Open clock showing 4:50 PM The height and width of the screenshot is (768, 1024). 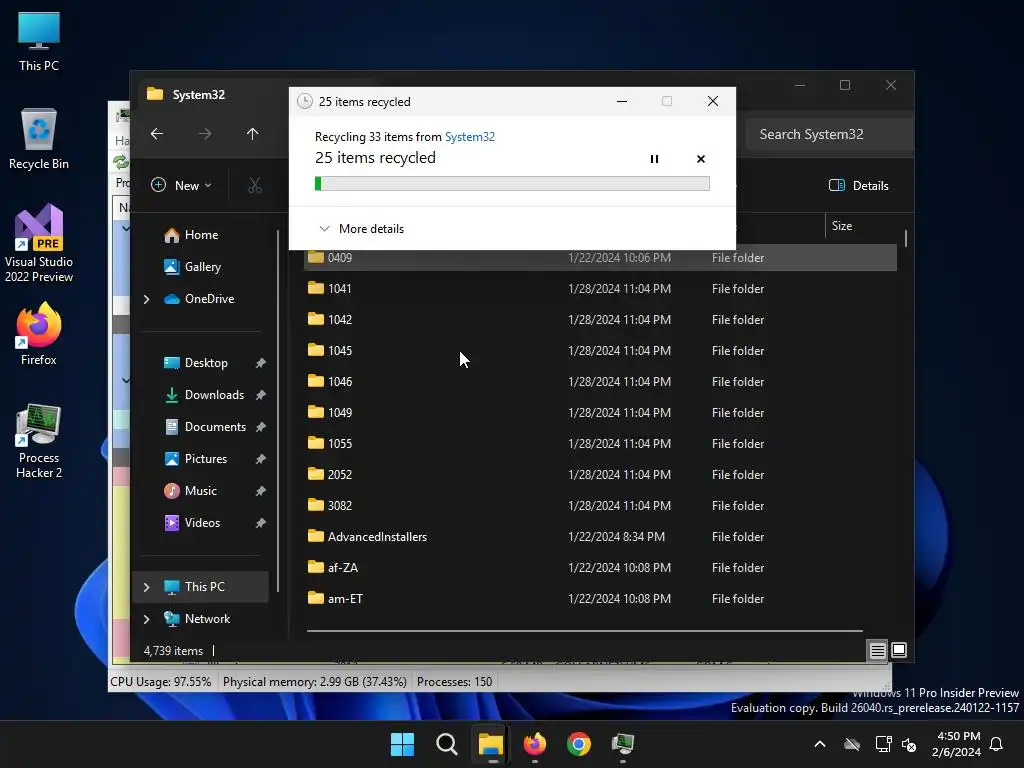point(957,744)
